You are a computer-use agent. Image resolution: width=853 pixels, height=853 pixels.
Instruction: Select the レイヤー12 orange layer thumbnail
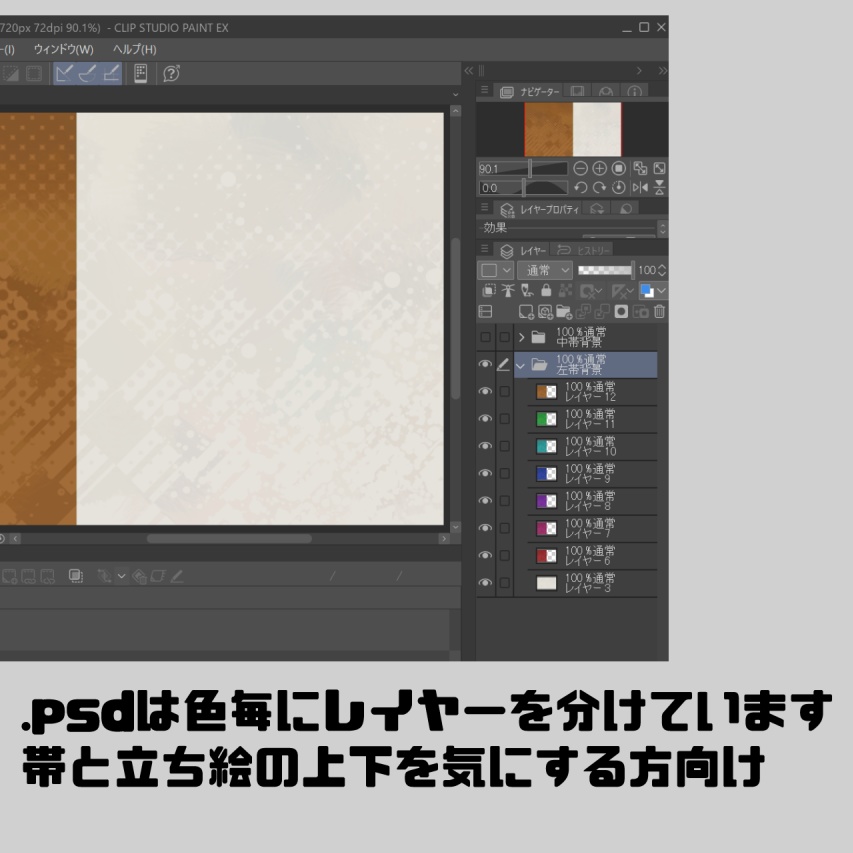pos(546,392)
